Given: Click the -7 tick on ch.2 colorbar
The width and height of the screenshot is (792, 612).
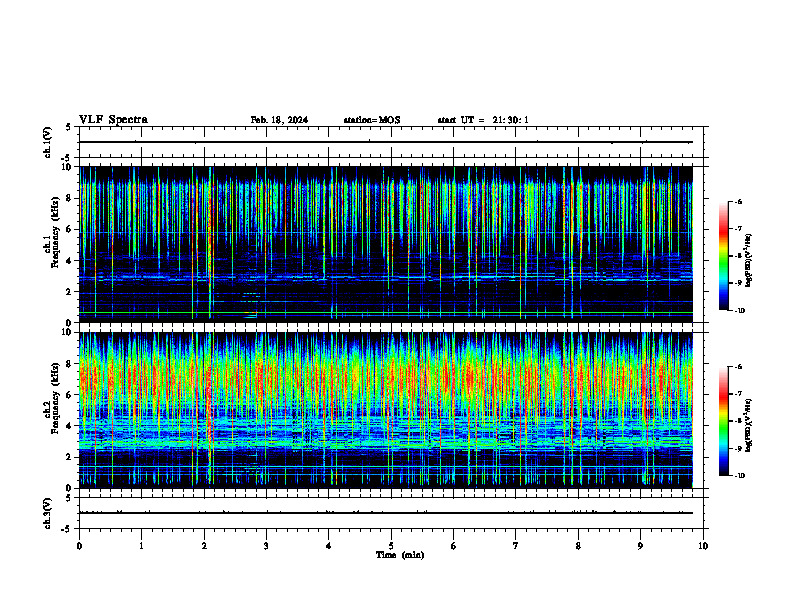Looking at the screenshot, I should coord(739,394).
